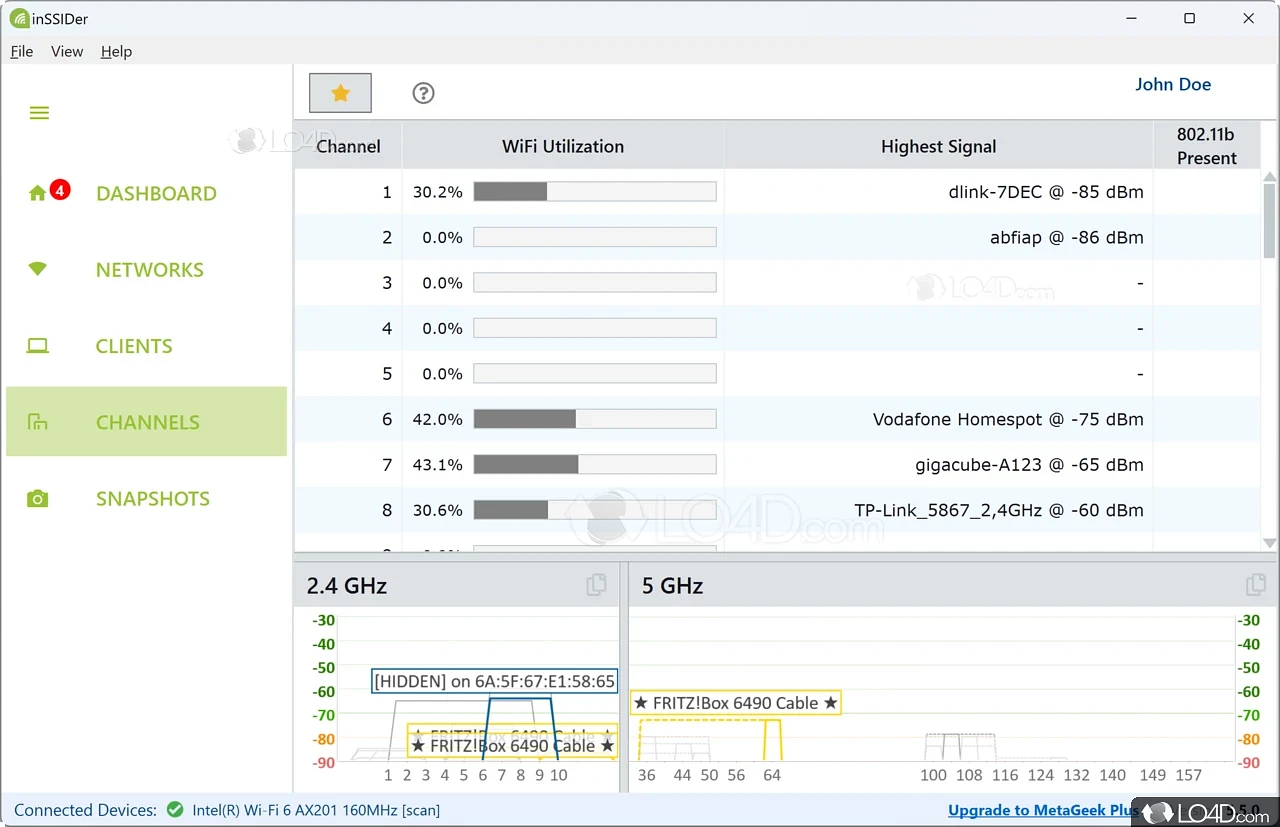This screenshot has width=1280, height=827.
Task: Click the Clients laptop icon
Action: pos(38,346)
